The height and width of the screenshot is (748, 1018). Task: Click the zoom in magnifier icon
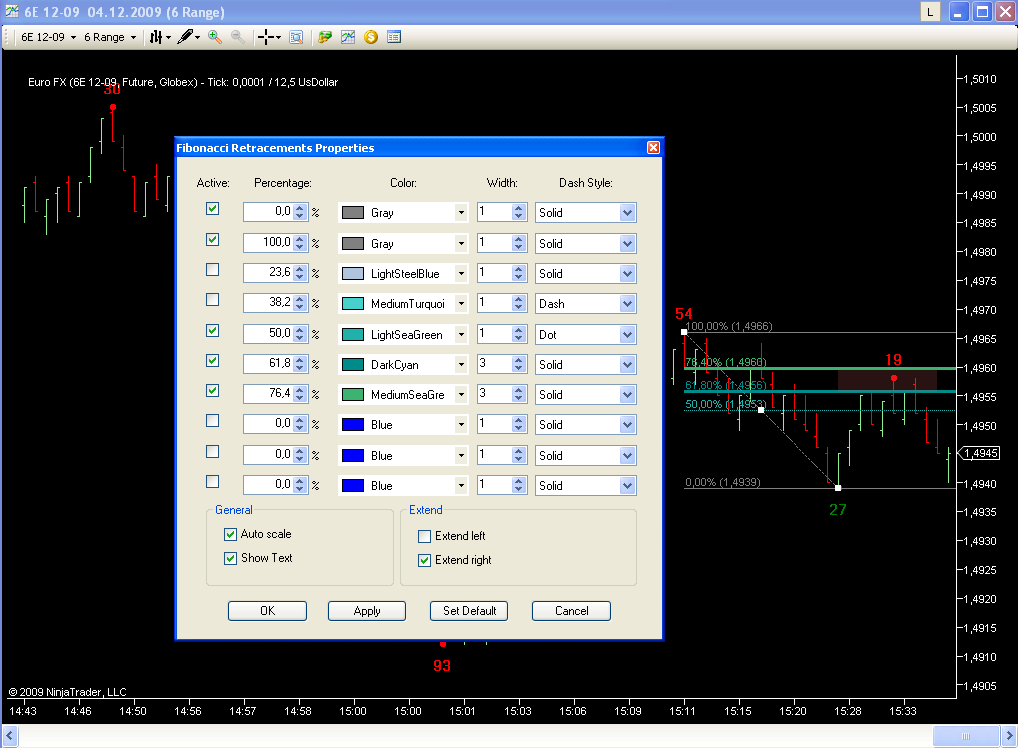click(215, 37)
